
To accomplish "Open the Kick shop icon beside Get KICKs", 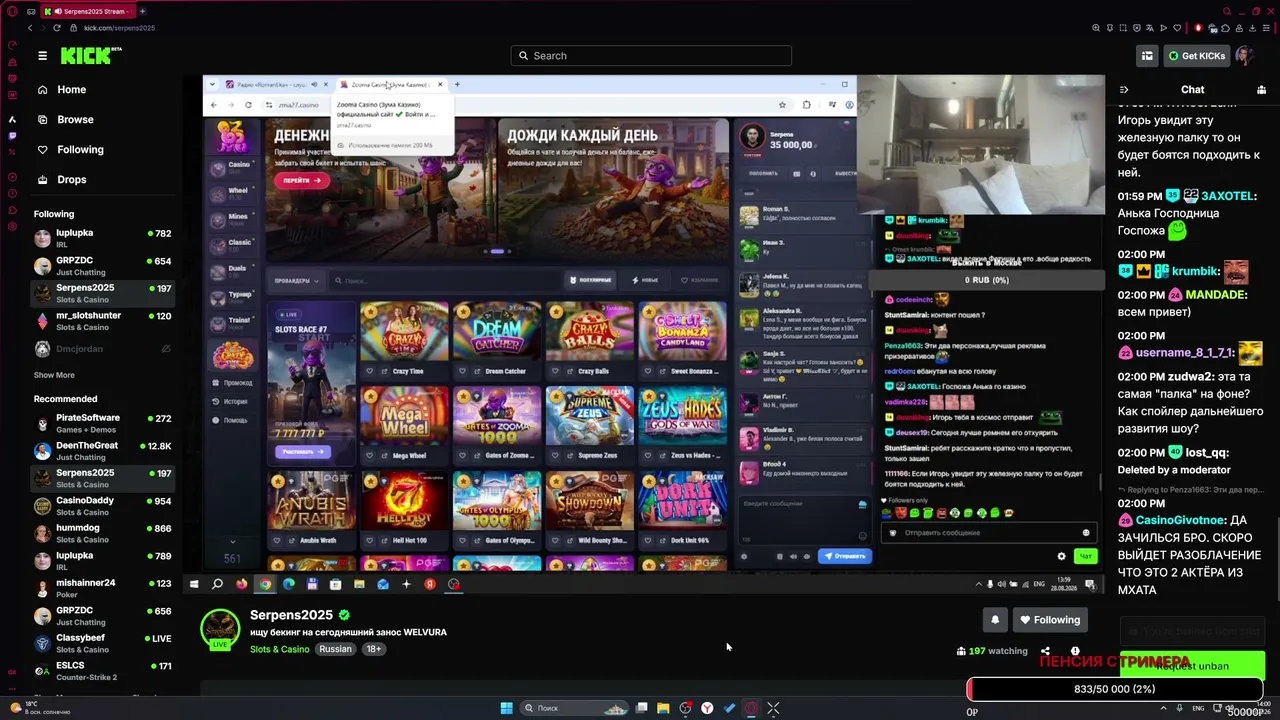I will [1147, 56].
